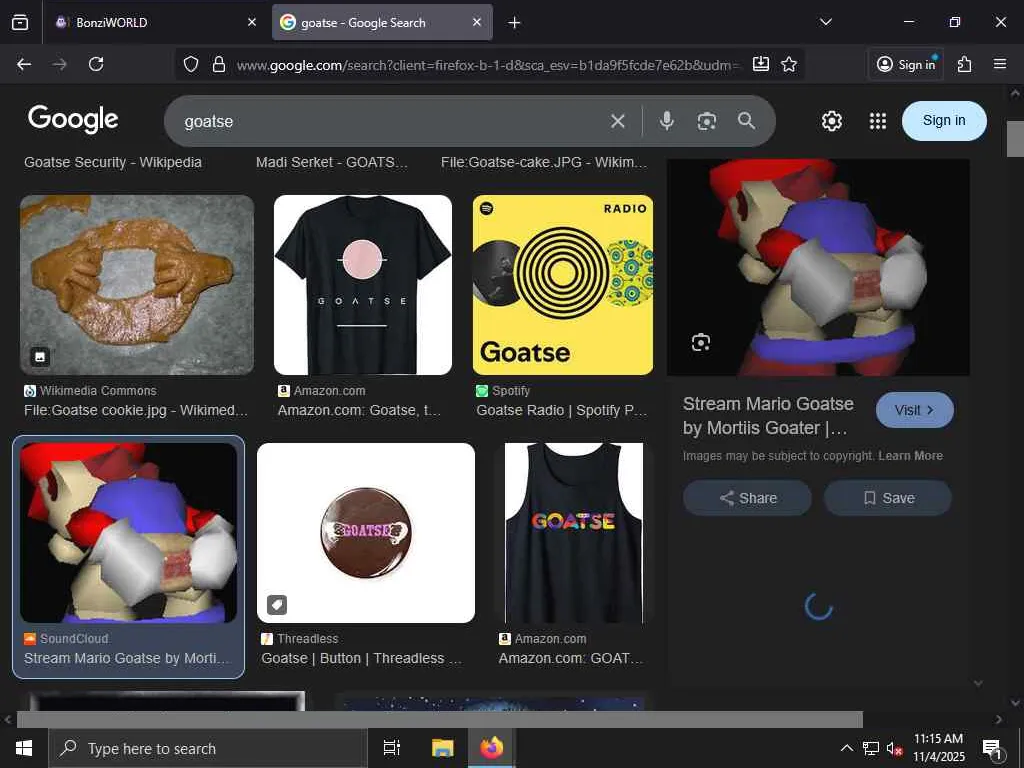
Task: Click the taskbar search box
Action: (208, 748)
